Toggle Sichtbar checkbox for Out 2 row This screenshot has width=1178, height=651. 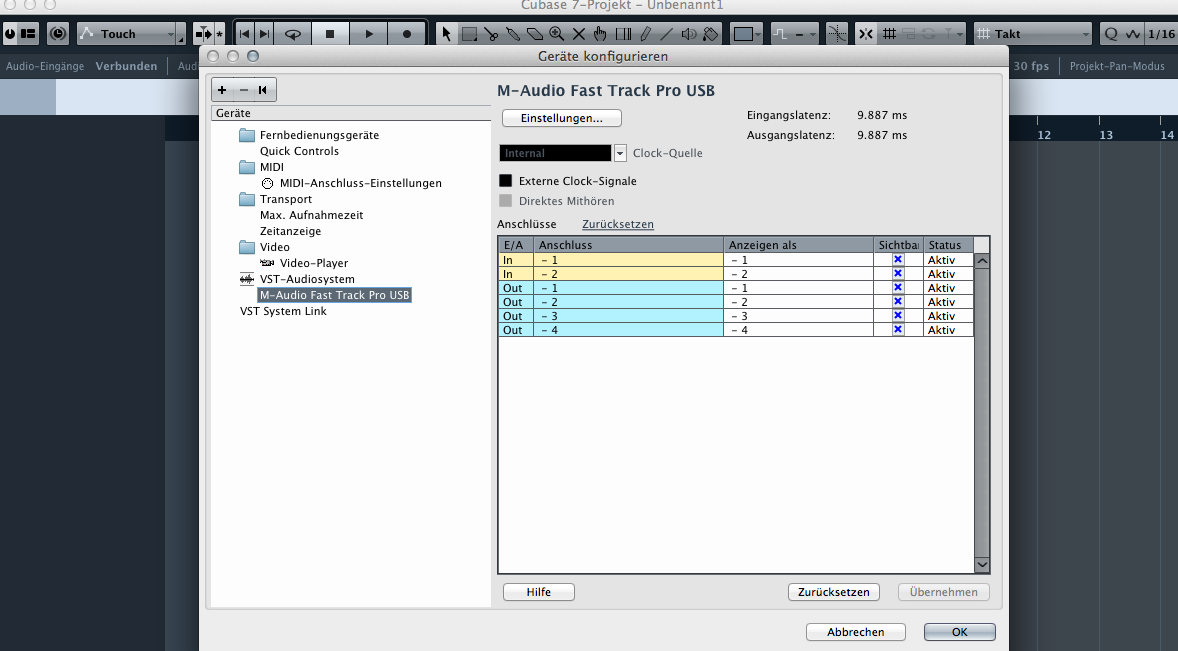tap(898, 302)
